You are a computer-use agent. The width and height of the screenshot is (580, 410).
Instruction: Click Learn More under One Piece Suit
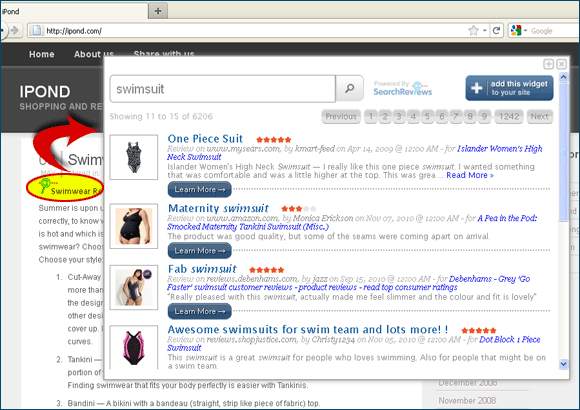[199, 189]
